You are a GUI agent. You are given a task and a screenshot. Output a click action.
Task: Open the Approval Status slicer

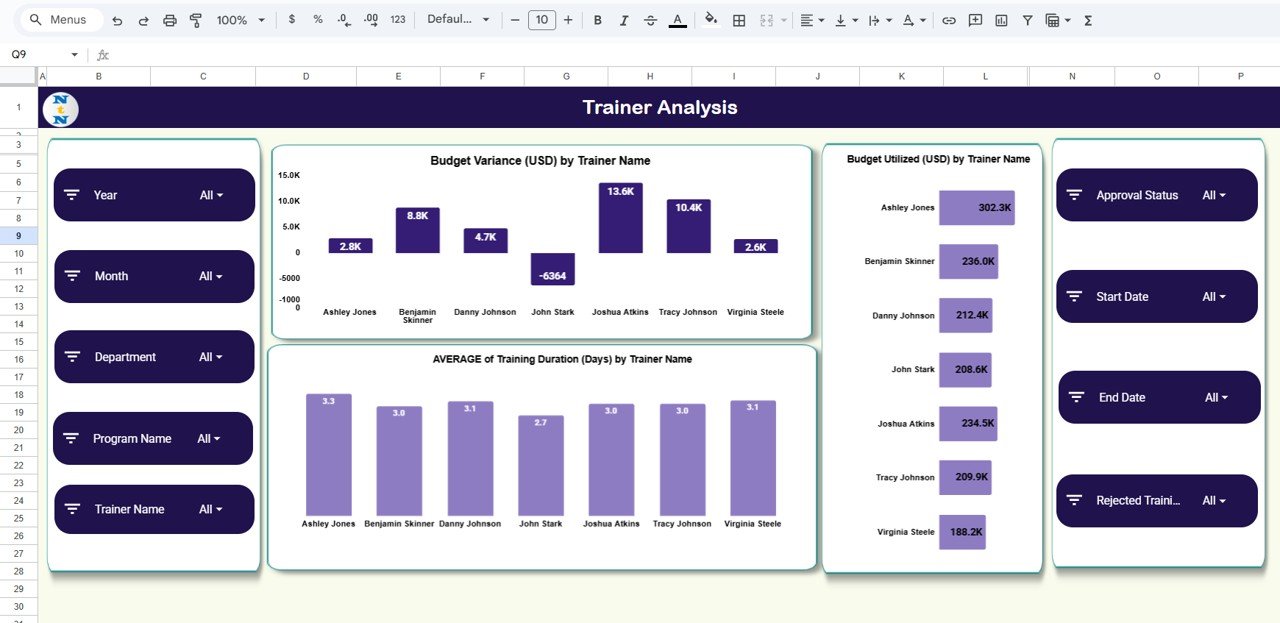(1214, 195)
